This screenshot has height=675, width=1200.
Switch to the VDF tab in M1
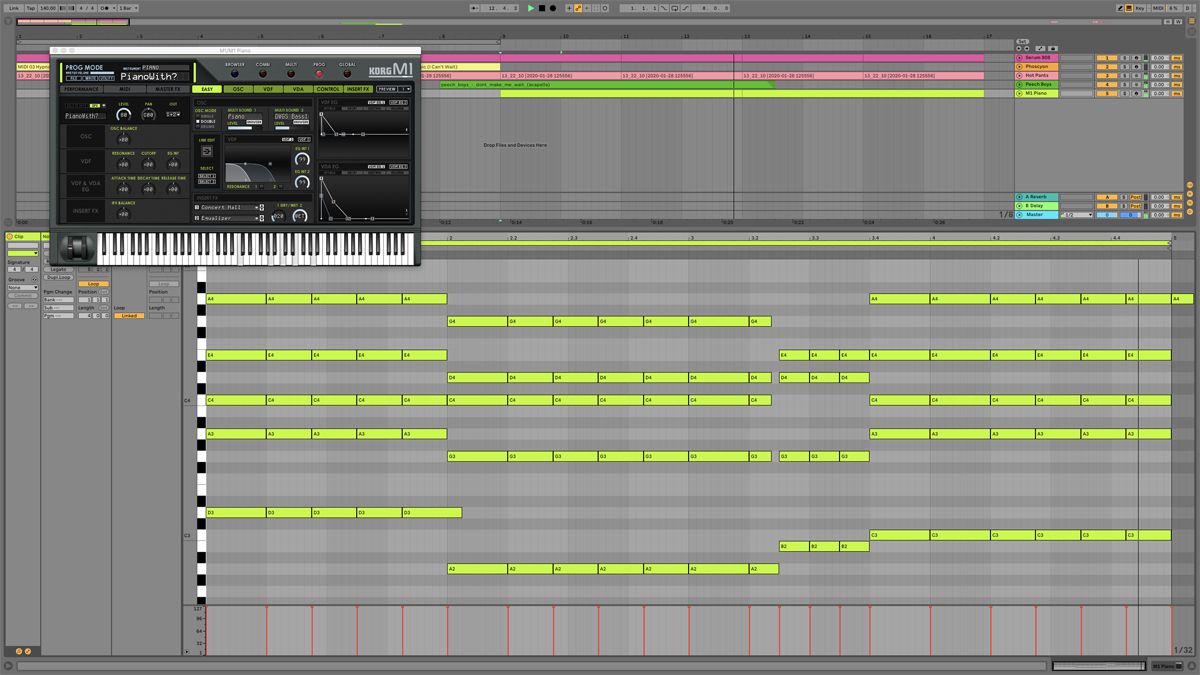(268, 89)
